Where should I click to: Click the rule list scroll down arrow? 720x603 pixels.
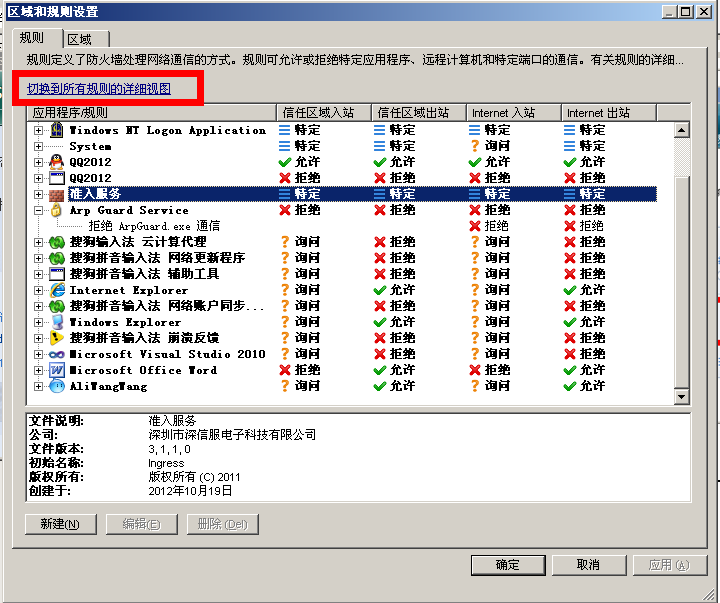[x=682, y=396]
